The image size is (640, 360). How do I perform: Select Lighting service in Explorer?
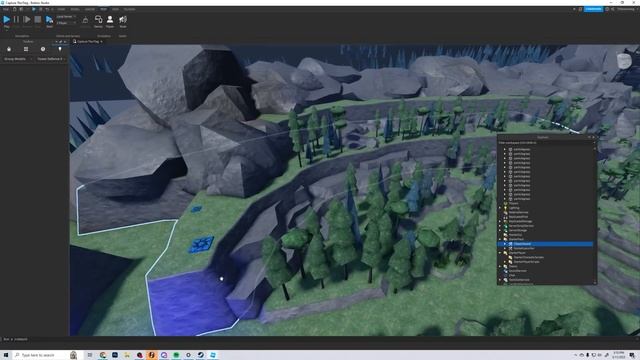coord(514,208)
